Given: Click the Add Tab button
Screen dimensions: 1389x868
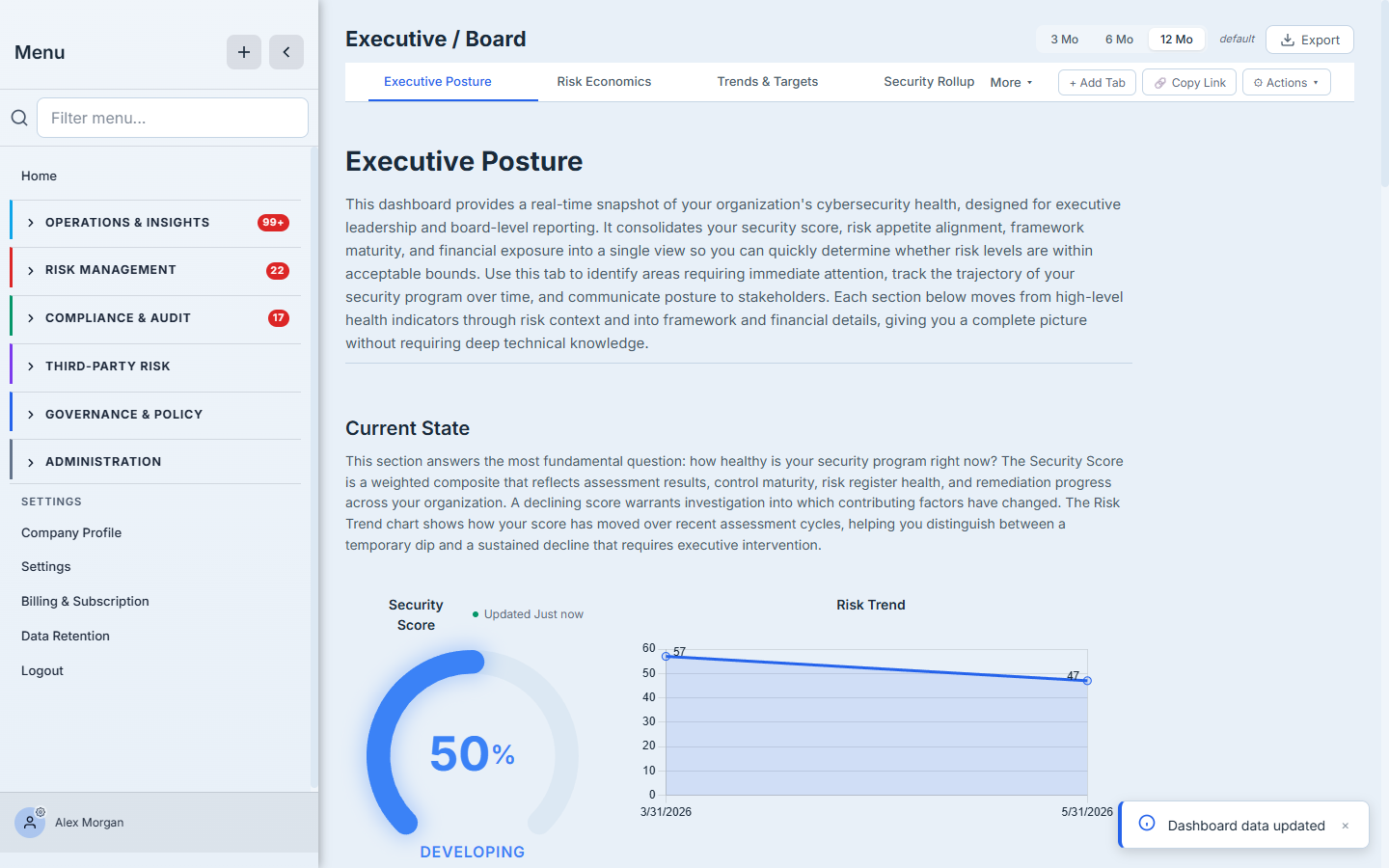Looking at the screenshot, I should pyautogui.click(x=1098, y=83).
